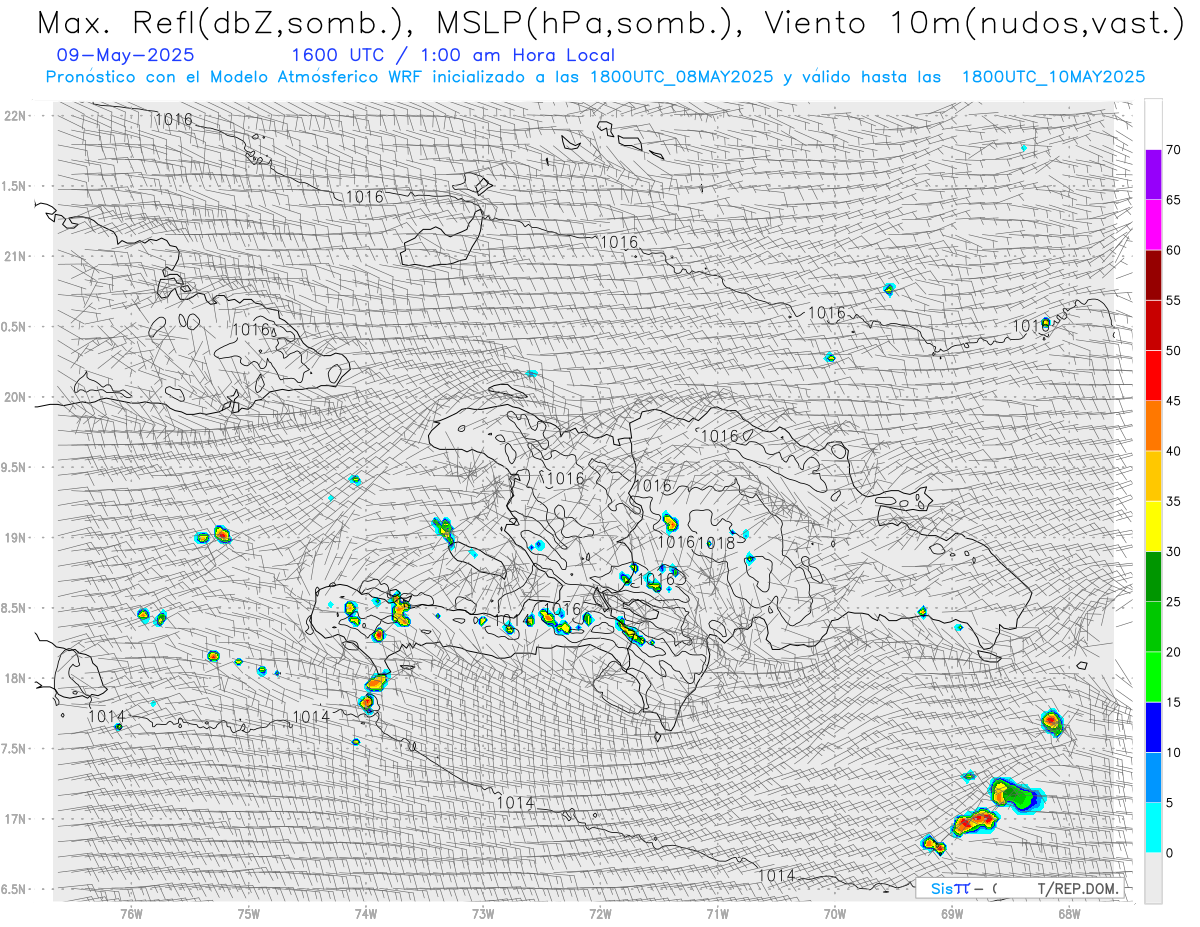Click the "75W" longitude axis label
1200x927 pixels.
coord(249,913)
